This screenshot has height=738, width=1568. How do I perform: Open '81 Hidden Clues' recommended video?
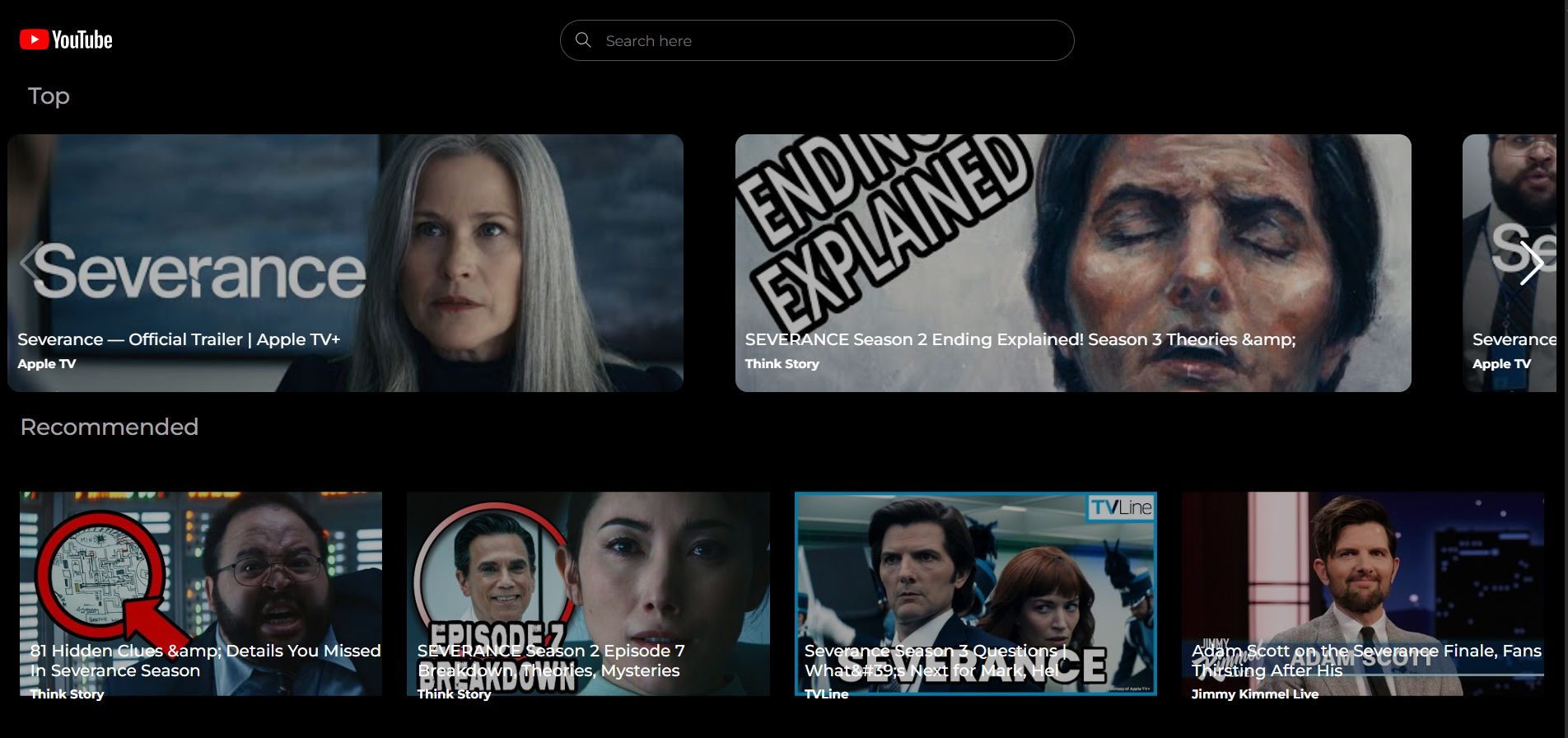[x=201, y=593]
